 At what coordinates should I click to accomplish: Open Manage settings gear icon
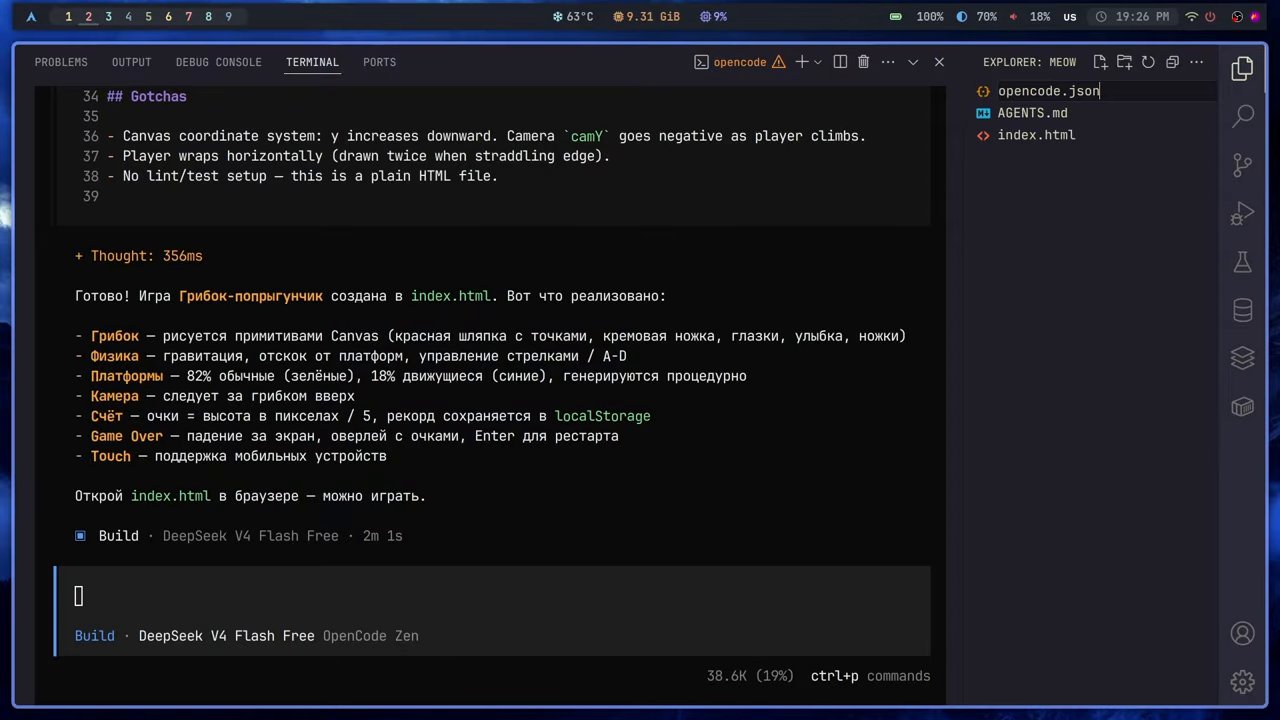1243,682
